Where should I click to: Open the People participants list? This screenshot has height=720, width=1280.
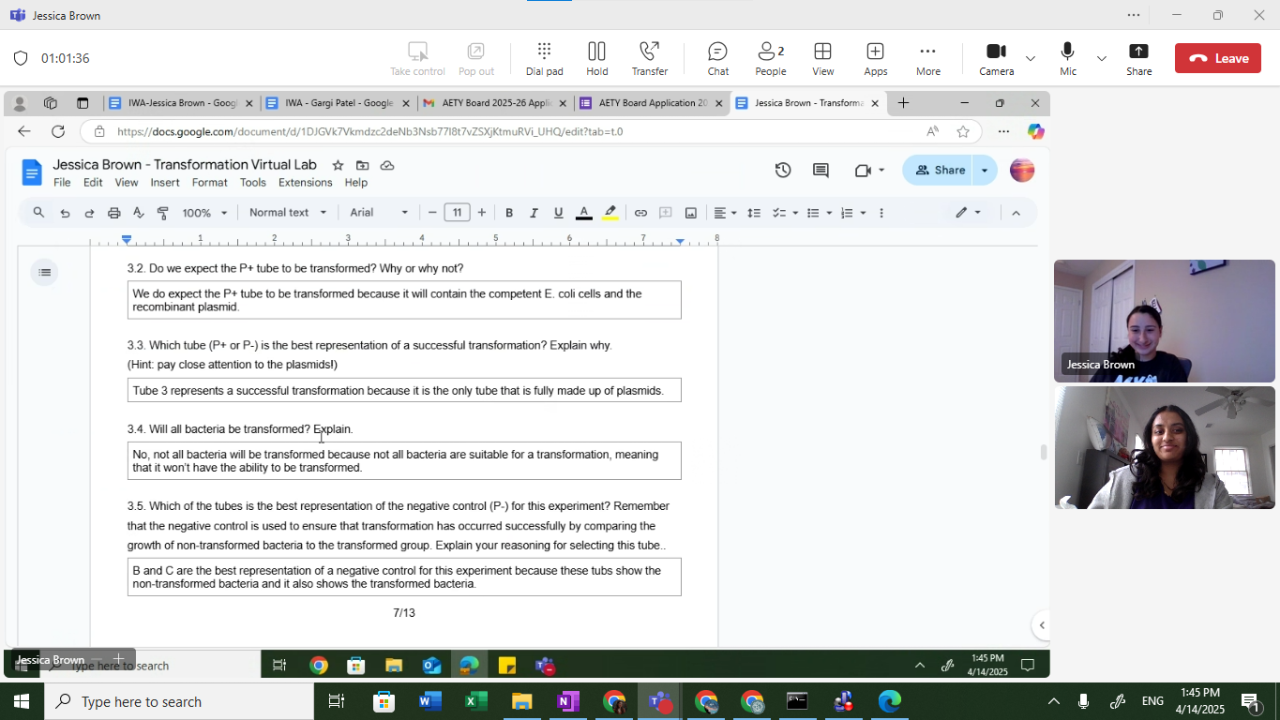tap(770, 58)
